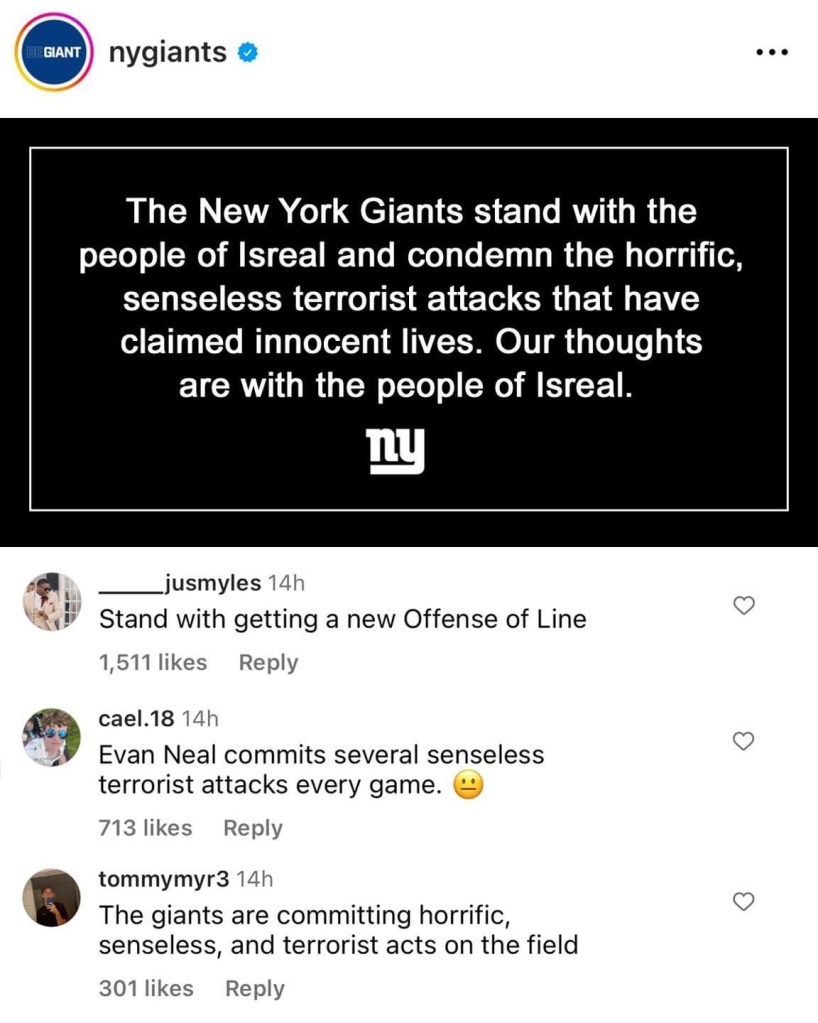This screenshot has width=818, height=1023.
Task: Open the three-dot more options menu
Action: [771, 53]
